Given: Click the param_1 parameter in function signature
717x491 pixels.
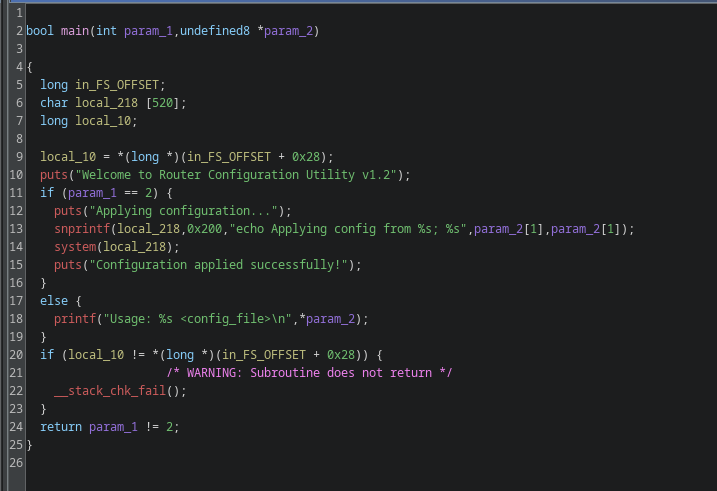Looking at the screenshot, I should tap(148, 31).
